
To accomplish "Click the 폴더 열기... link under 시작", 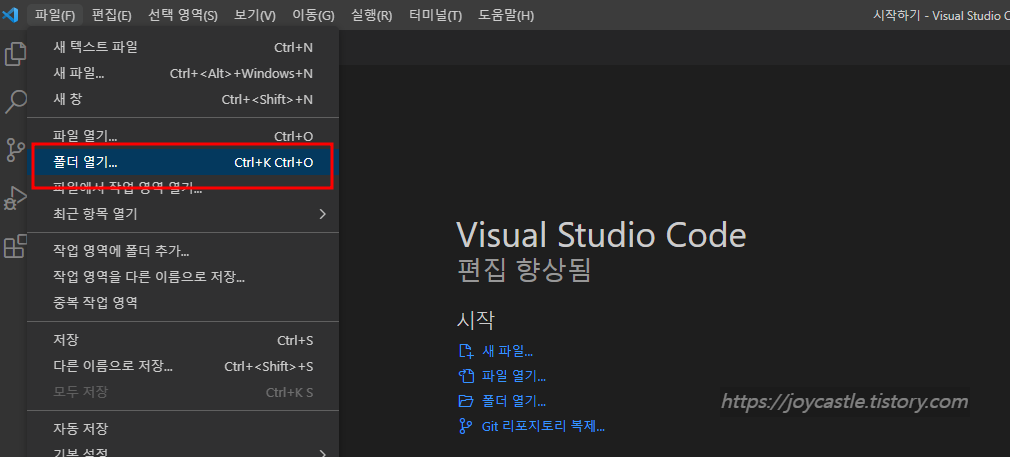I will (x=514, y=401).
